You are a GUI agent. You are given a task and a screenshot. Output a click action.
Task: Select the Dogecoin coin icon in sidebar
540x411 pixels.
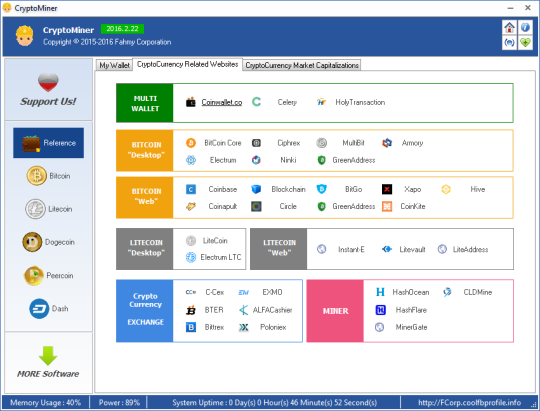coord(32,242)
